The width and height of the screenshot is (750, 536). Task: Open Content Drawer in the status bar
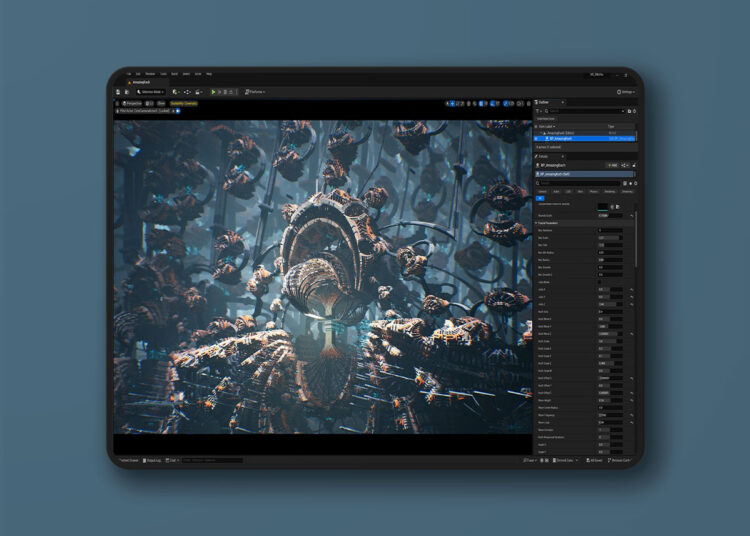pos(128,460)
